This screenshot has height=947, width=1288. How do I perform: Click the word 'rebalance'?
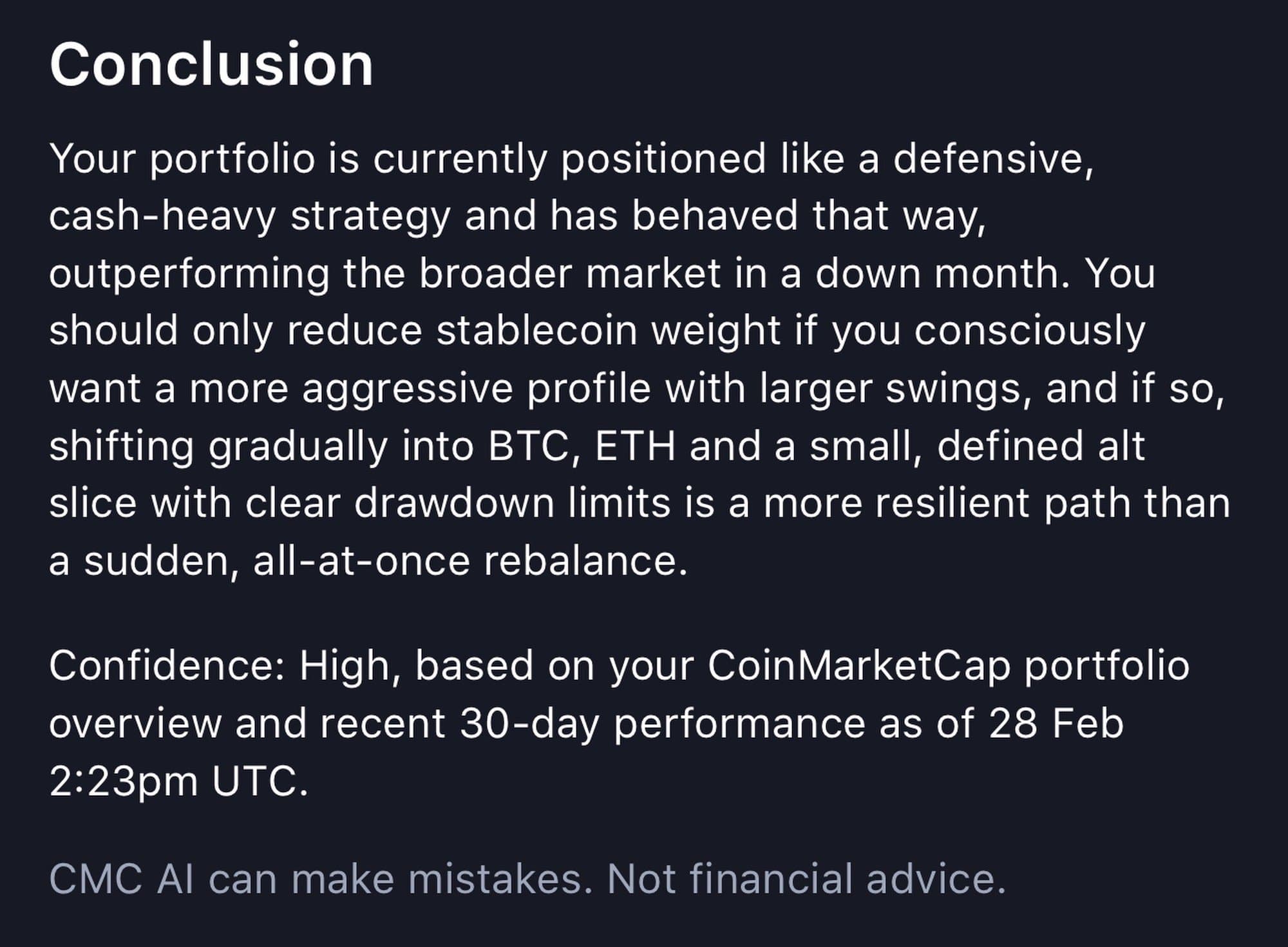coord(585,561)
